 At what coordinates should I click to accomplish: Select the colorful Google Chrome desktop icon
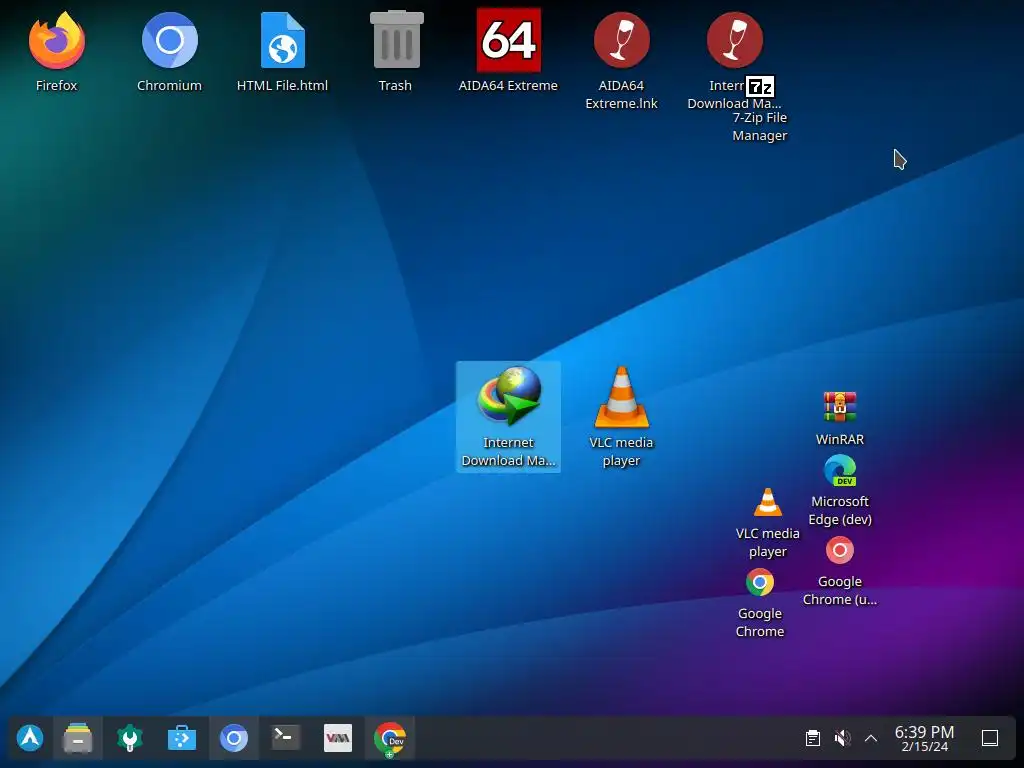[x=760, y=583]
